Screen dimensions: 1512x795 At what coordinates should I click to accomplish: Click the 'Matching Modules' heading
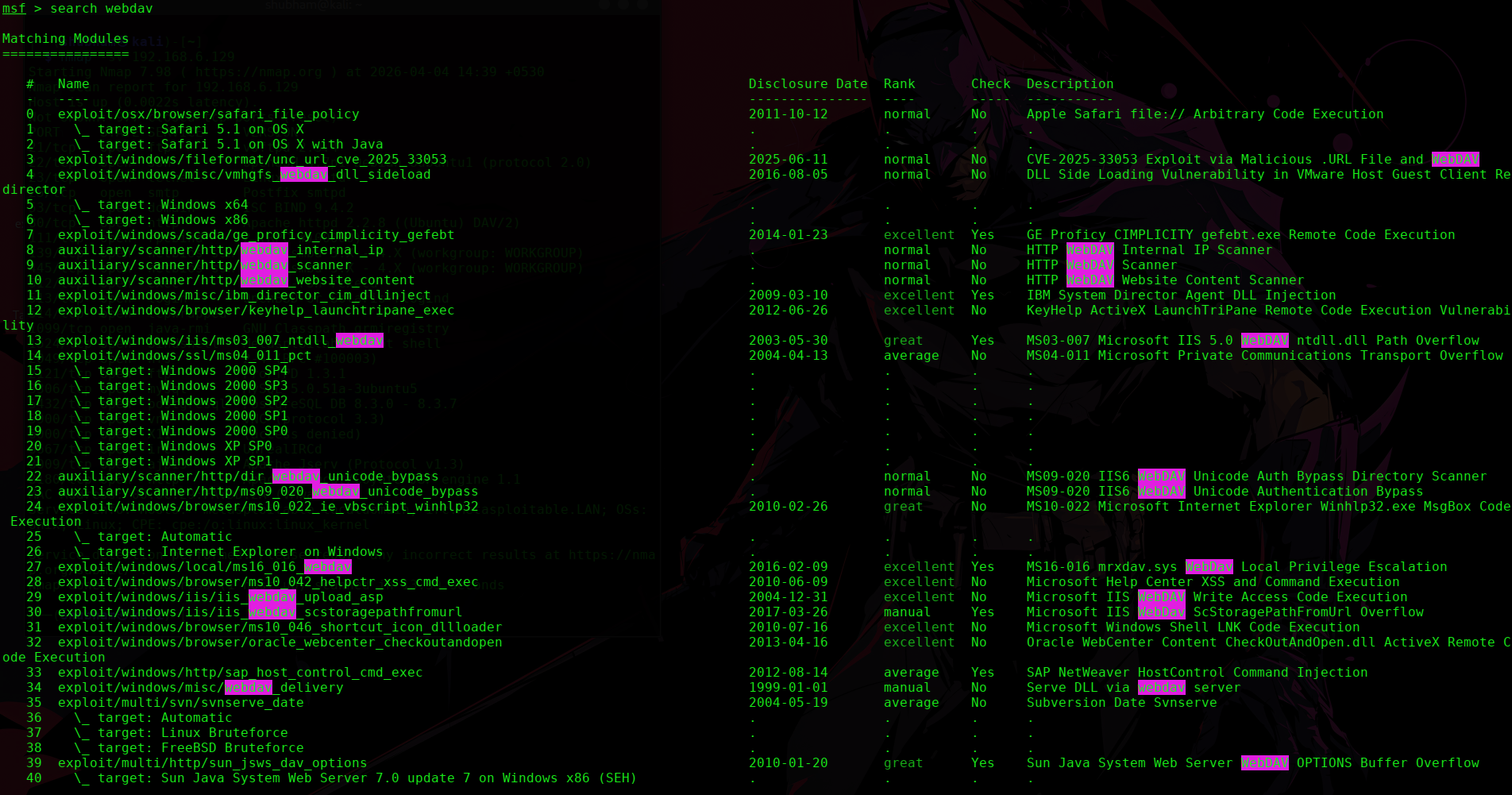tap(65, 39)
